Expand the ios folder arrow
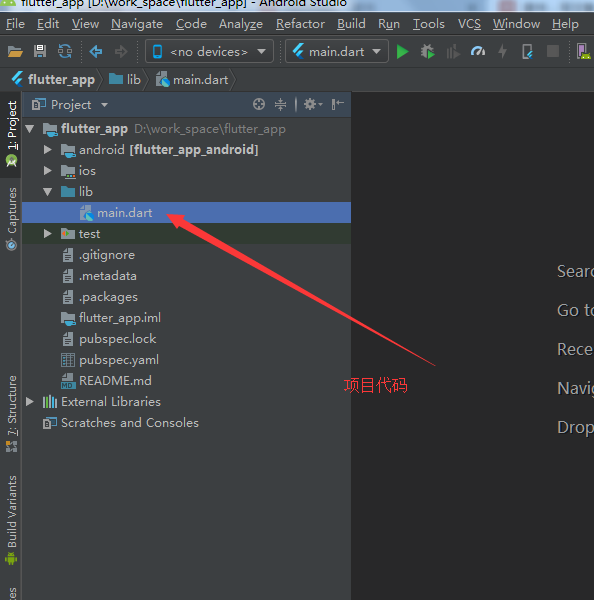The image size is (594, 600). point(48,171)
